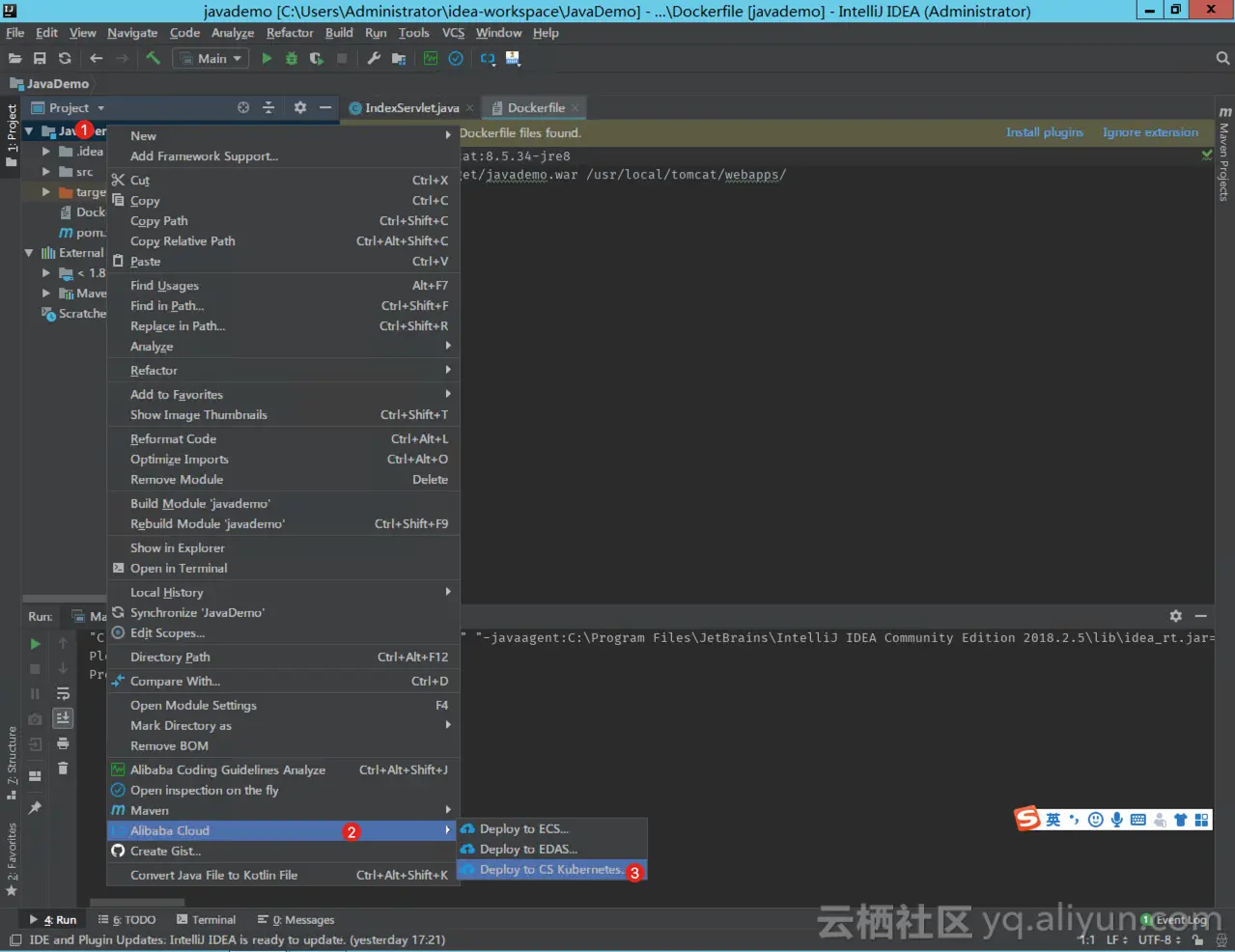Open the Refactor menu in the menu bar

pos(290,33)
